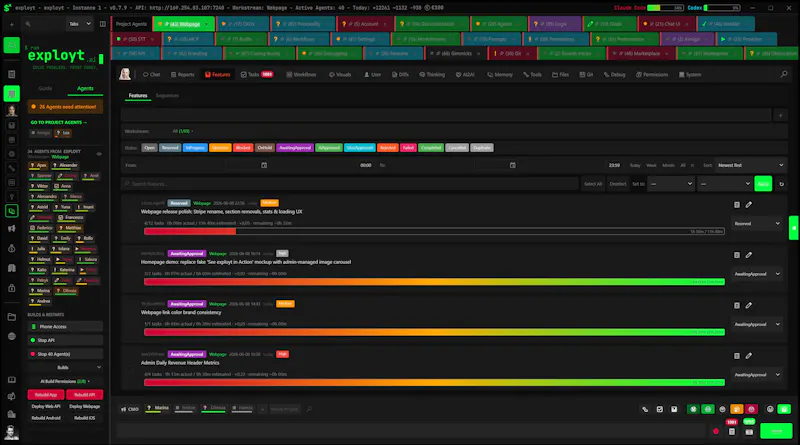Click the orange icon button in bottom toolbar
Image resolution: width=800 pixels, height=445 pixels.
(x=736, y=409)
